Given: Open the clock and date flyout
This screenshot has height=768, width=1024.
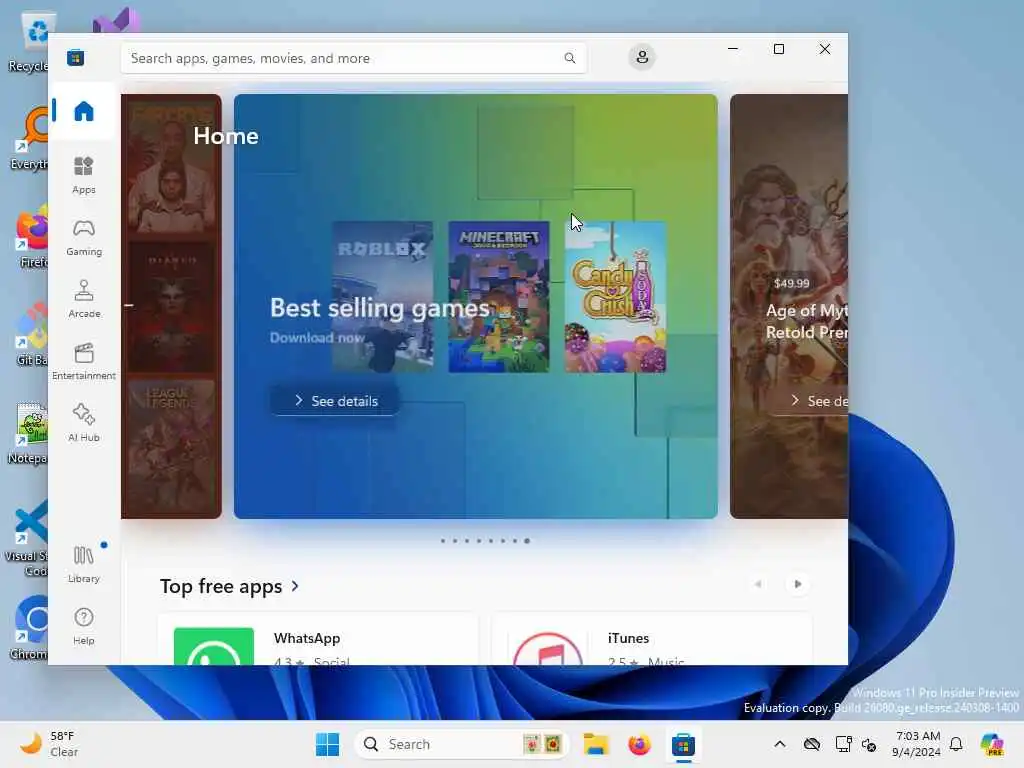Looking at the screenshot, I should click(x=917, y=744).
